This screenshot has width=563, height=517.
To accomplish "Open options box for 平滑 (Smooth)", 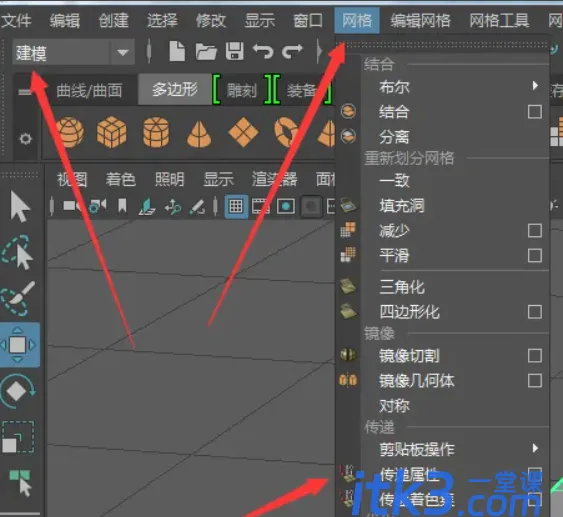I will [535, 256].
